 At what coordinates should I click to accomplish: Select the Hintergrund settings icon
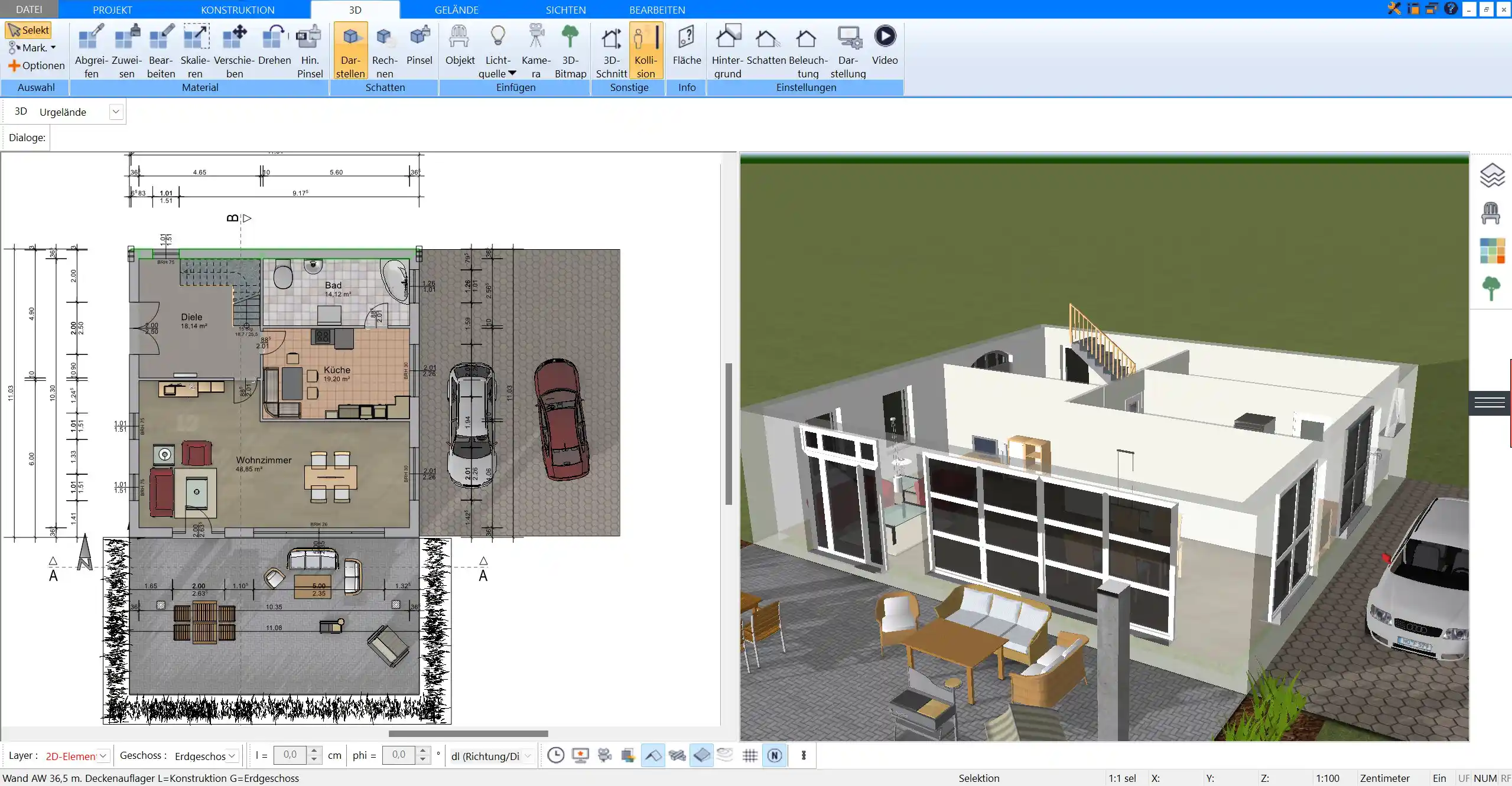point(727,50)
